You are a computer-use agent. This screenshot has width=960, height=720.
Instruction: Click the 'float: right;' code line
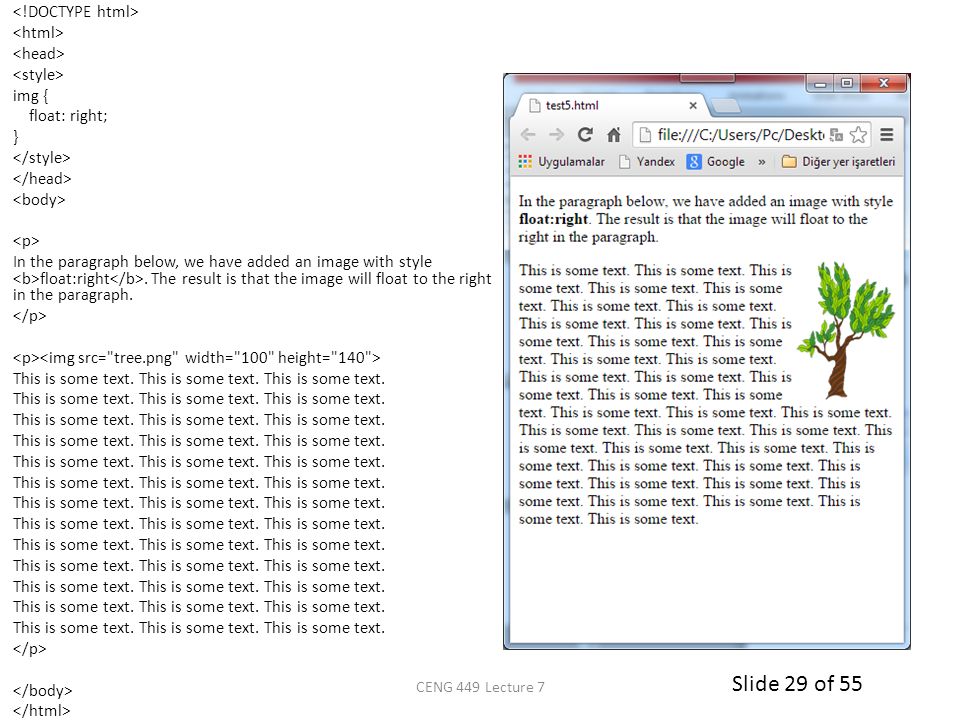coord(68,116)
